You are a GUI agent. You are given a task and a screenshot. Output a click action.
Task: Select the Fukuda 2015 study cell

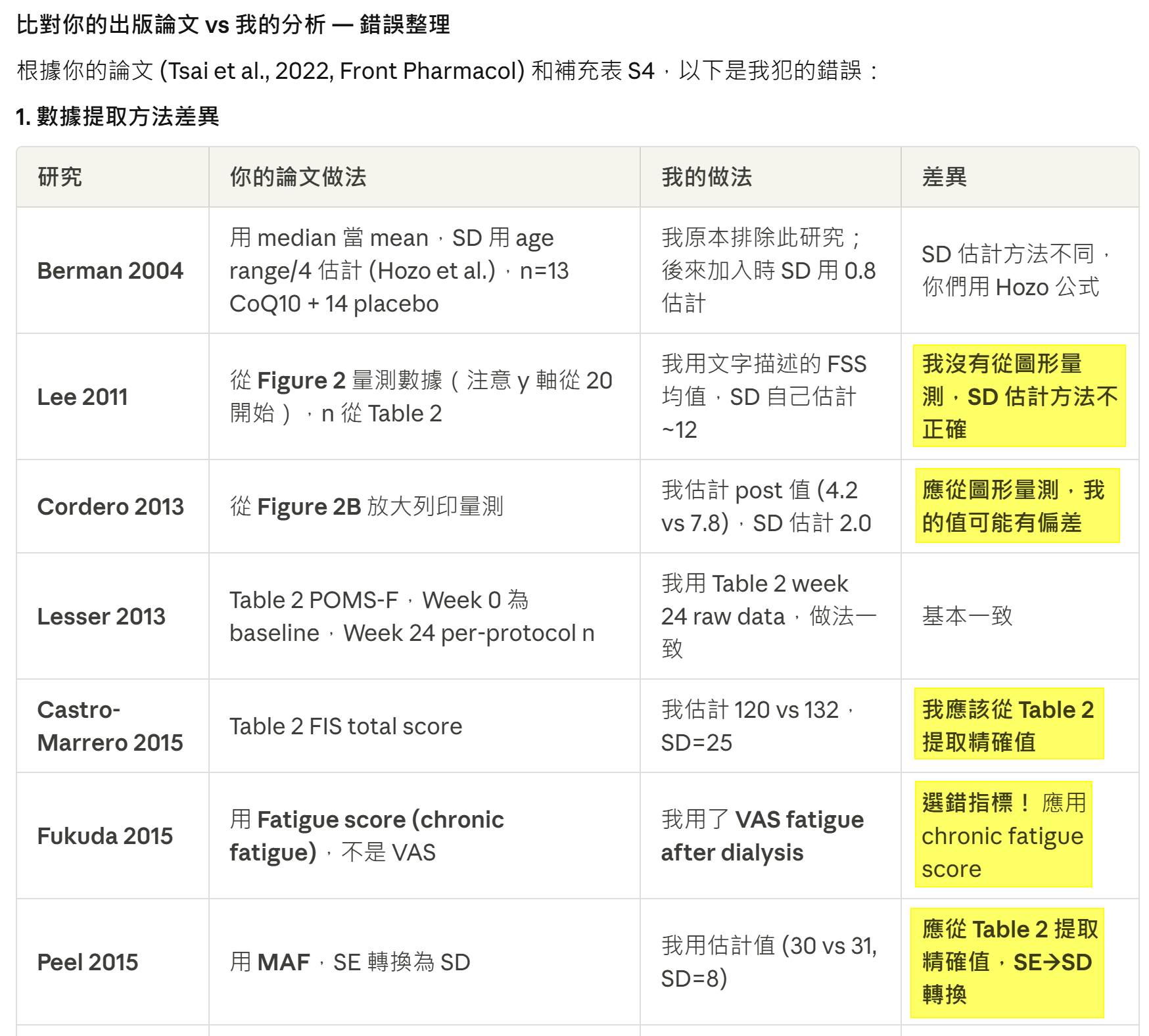tap(105, 836)
